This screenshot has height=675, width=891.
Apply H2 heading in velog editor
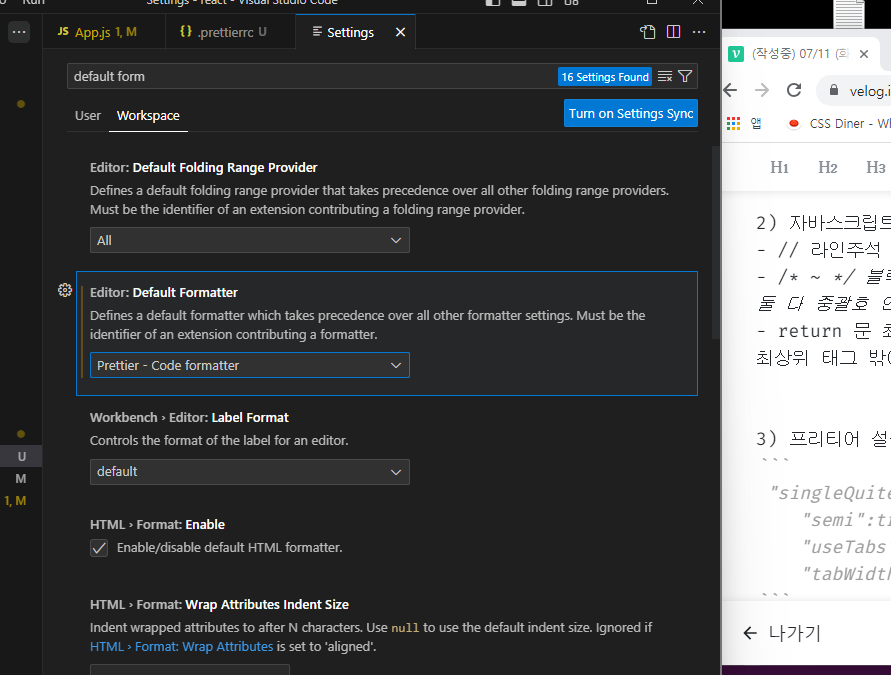pos(827,167)
